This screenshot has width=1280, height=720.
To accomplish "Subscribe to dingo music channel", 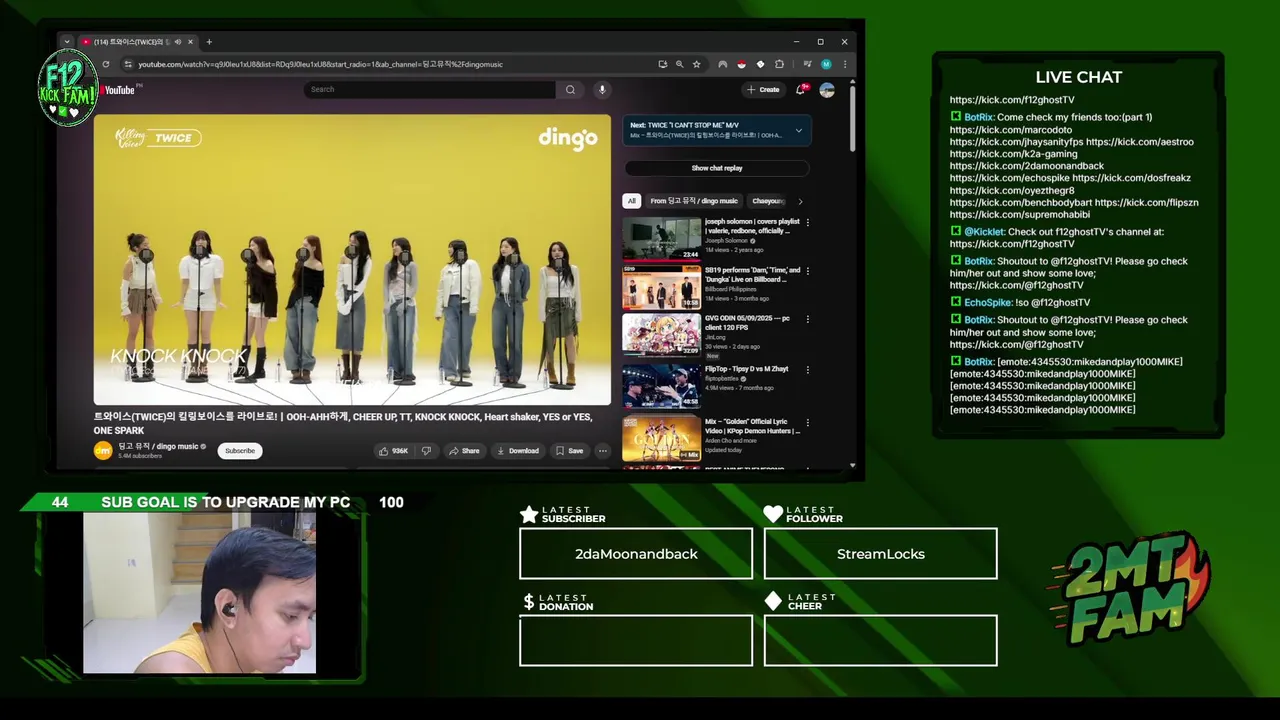I will [240, 451].
